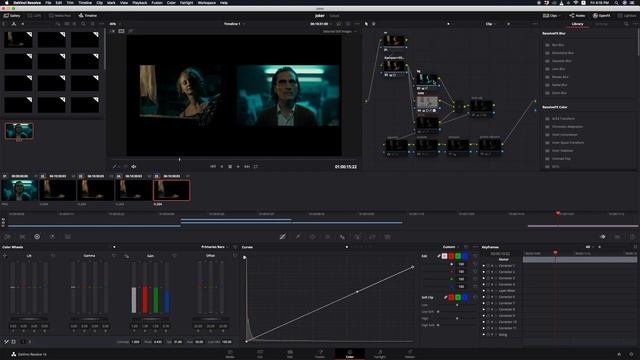
Task: Toggle the LUTs panel
Action: coord(34,16)
